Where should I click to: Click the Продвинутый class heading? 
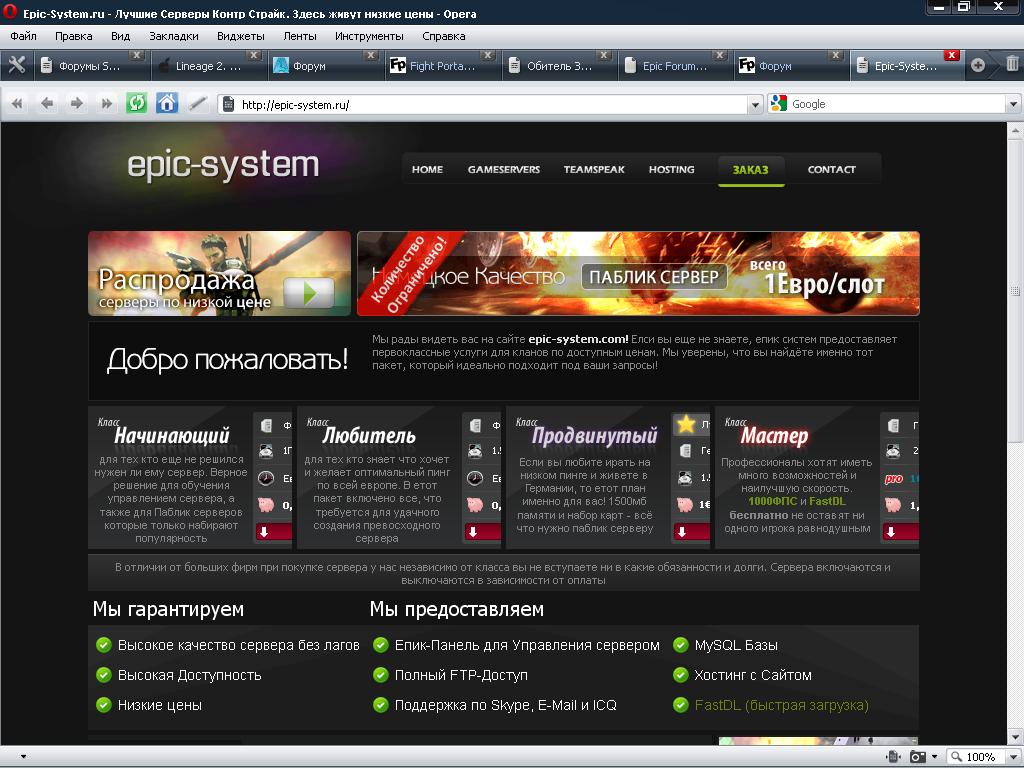594,435
